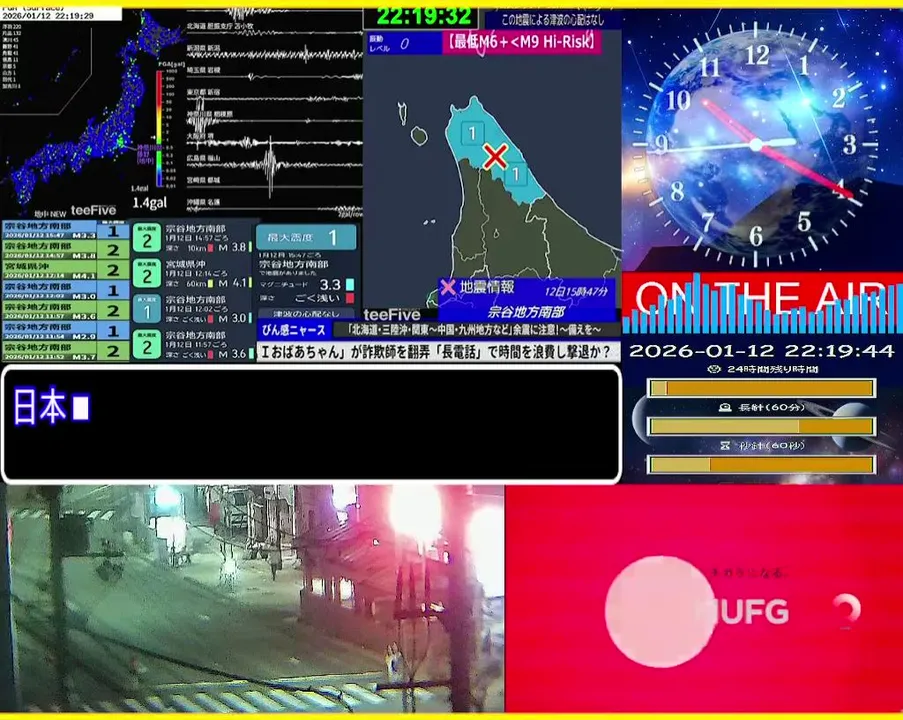
Task: Click the 24時間残り時間 progress bar
Action: click(x=762, y=388)
